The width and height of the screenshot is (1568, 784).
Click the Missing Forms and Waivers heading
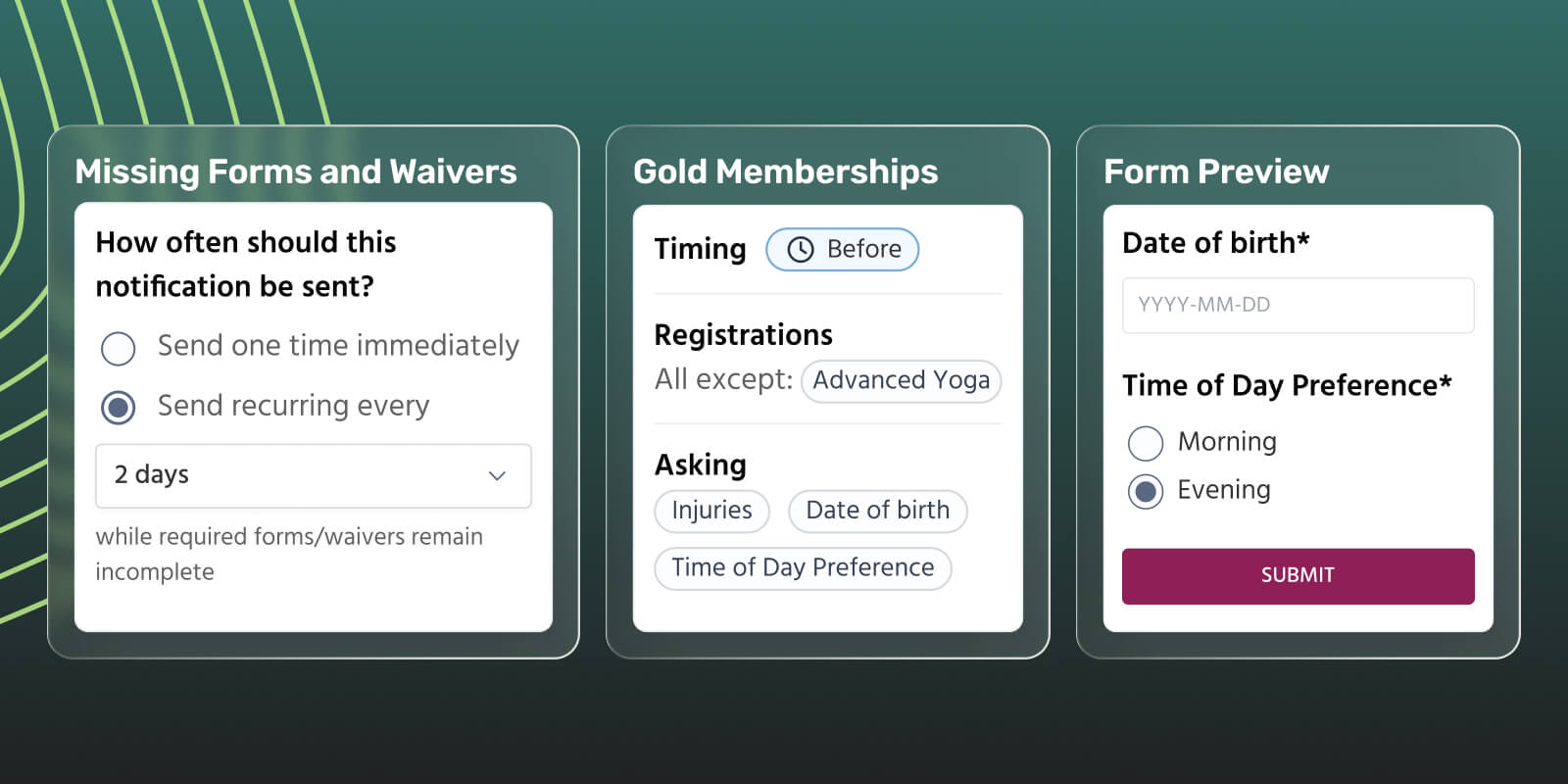pyautogui.click(x=296, y=171)
